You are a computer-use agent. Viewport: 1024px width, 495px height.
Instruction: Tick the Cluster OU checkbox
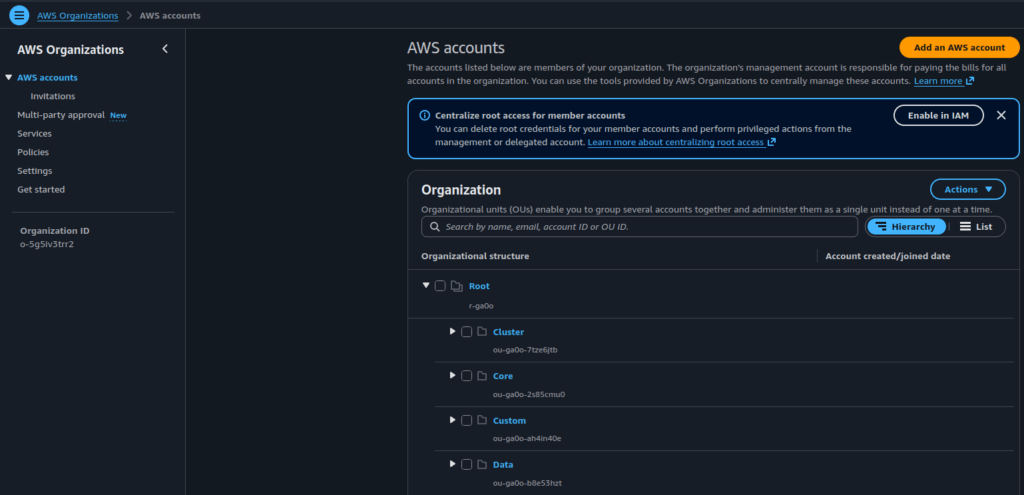click(x=466, y=332)
